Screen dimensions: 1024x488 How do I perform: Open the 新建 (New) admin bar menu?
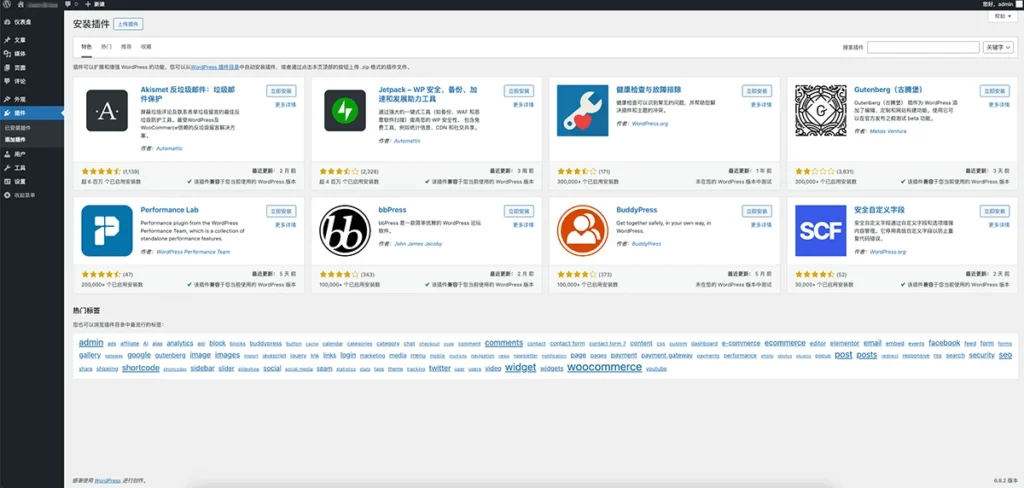click(x=93, y=4)
